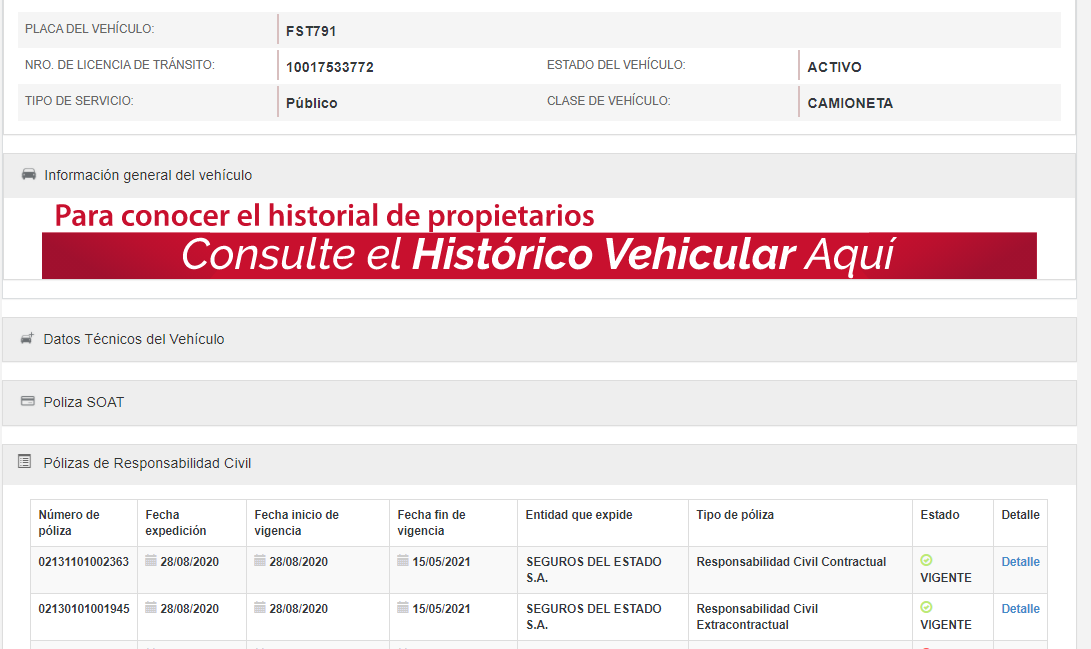Image resolution: width=1091 pixels, height=649 pixels.
Task: Click the Número de póliza column header
Action: [x=69, y=522]
